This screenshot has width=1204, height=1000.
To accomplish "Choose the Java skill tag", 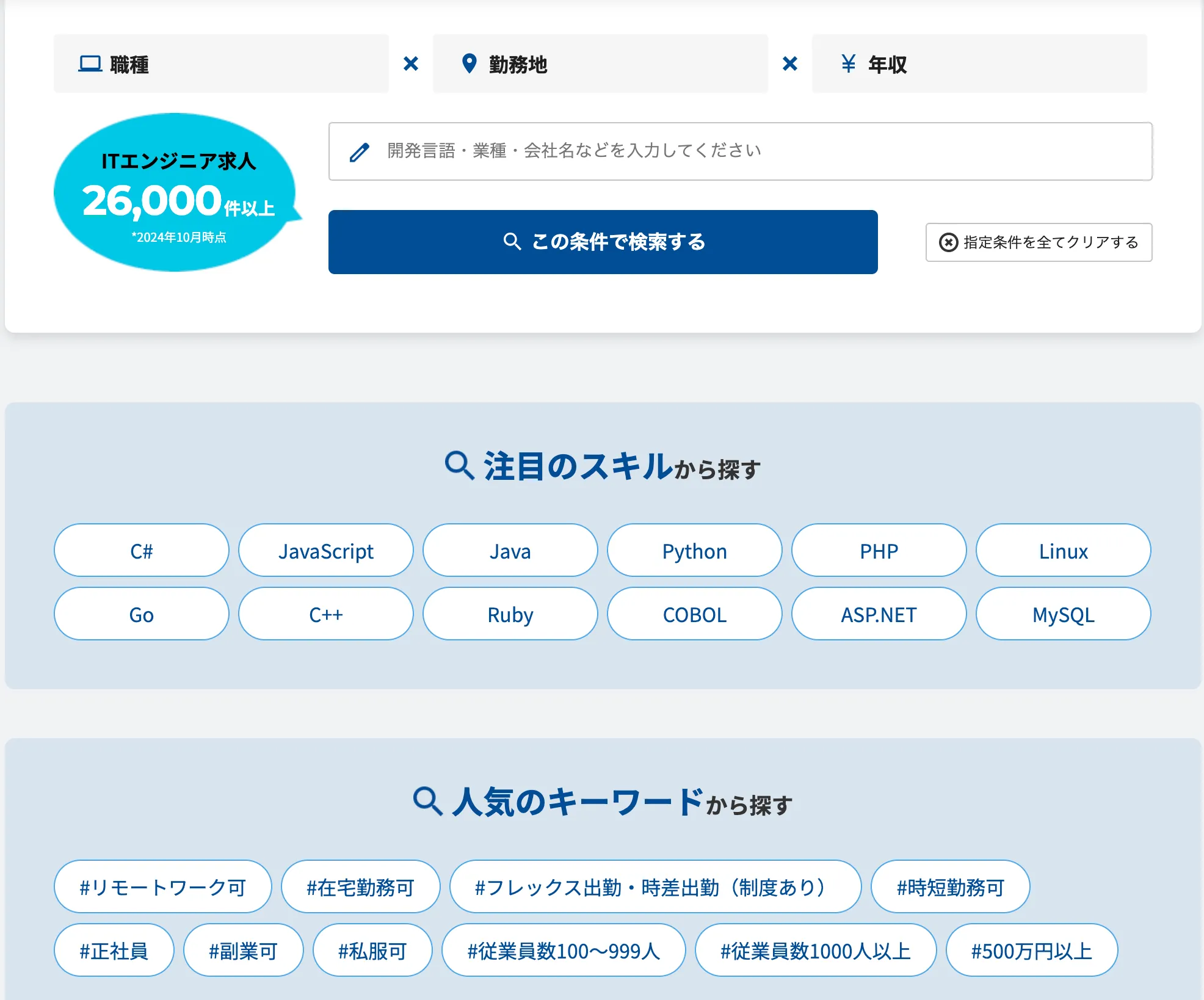I will click(x=510, y=551).
